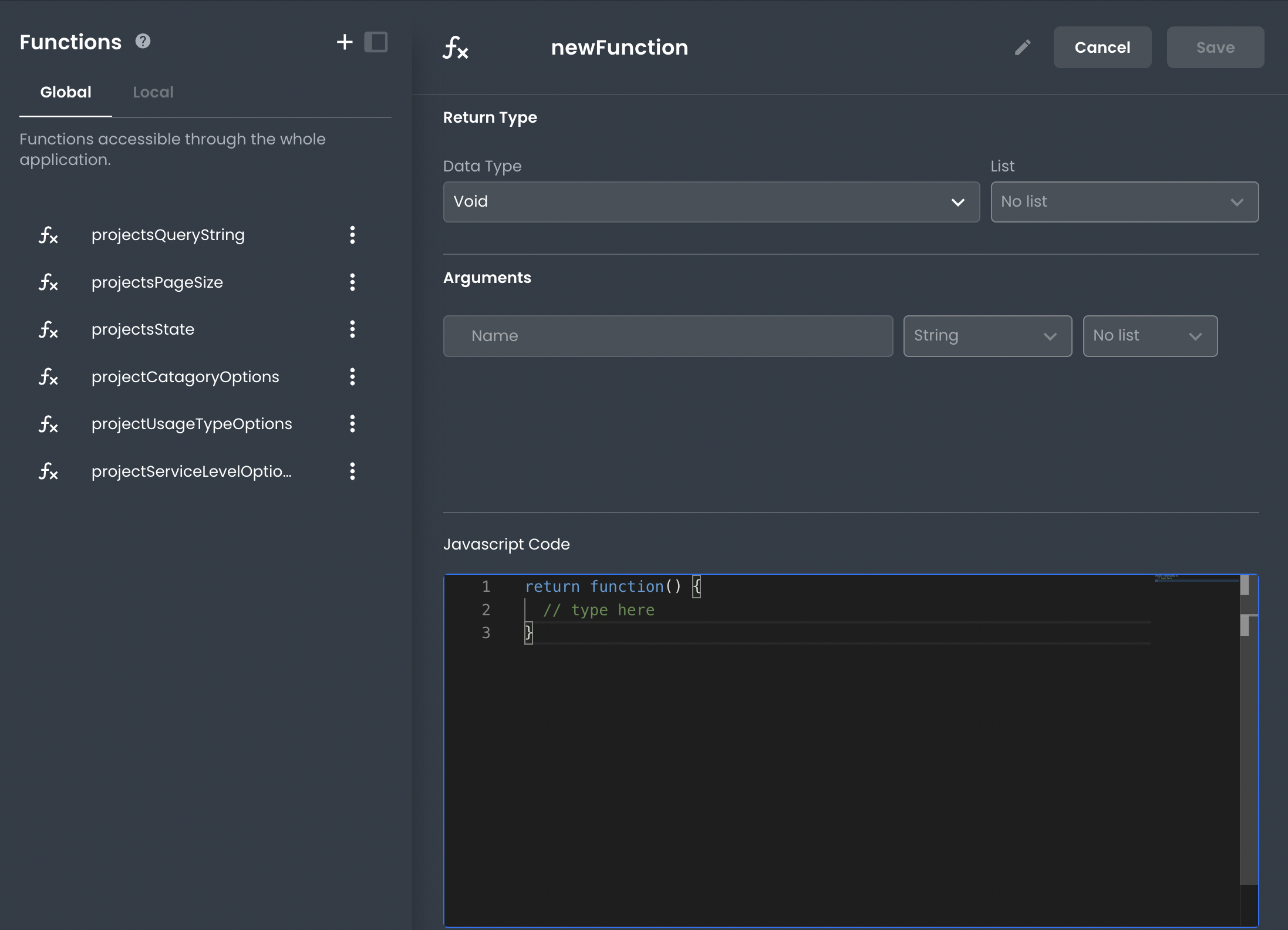
Task: Click the pencil icon to rename newFunction
Action: point(1022,48)
